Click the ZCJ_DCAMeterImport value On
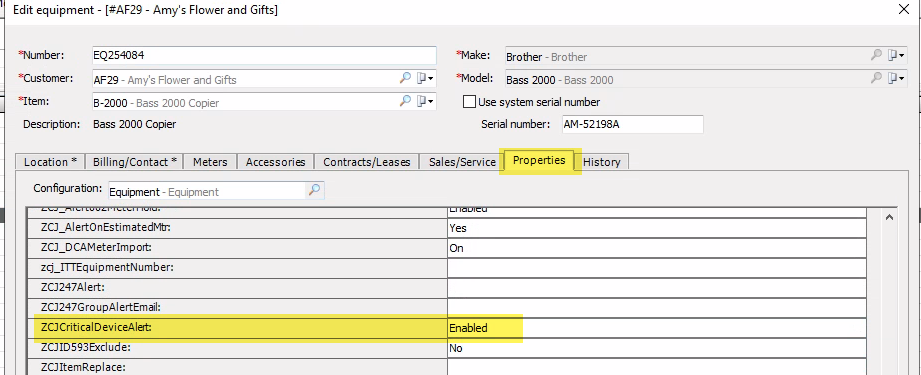Viewport: 921px width, 375px height. pos(657,247)
